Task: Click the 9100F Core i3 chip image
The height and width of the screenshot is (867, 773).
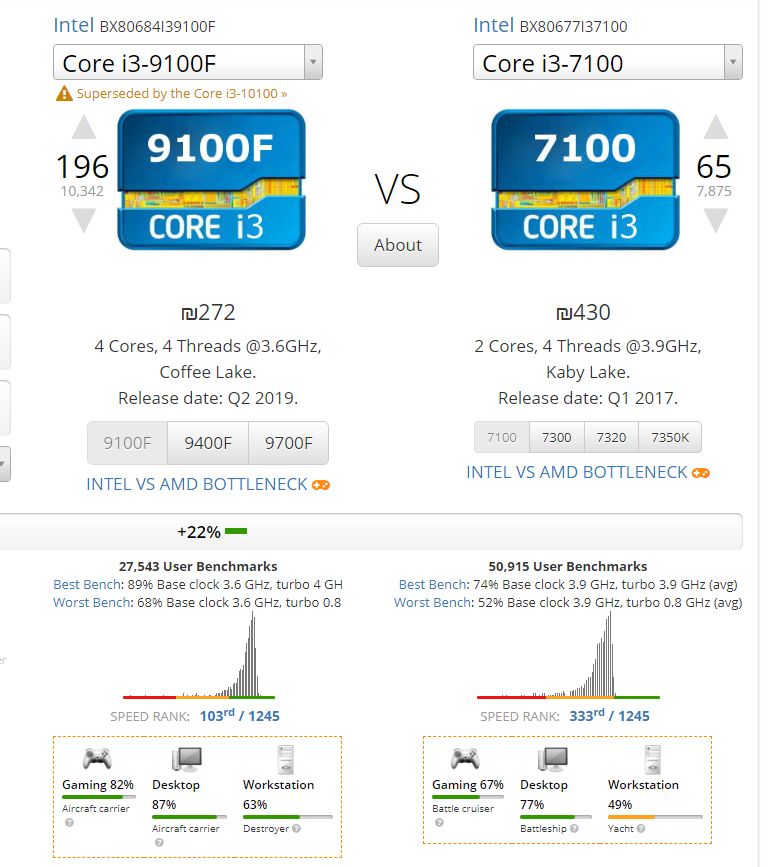Action: (211, 180)
